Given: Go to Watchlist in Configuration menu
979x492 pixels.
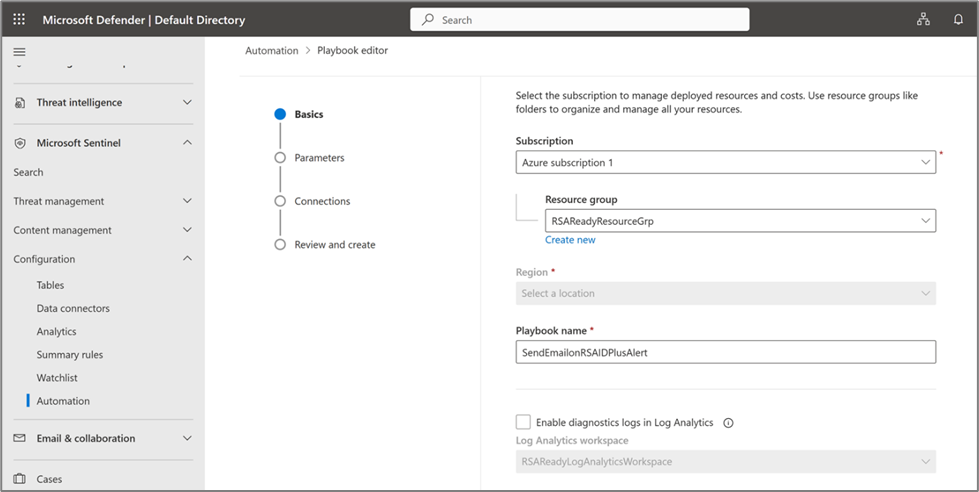Looking at the screenshot, I should click(57, 378).
